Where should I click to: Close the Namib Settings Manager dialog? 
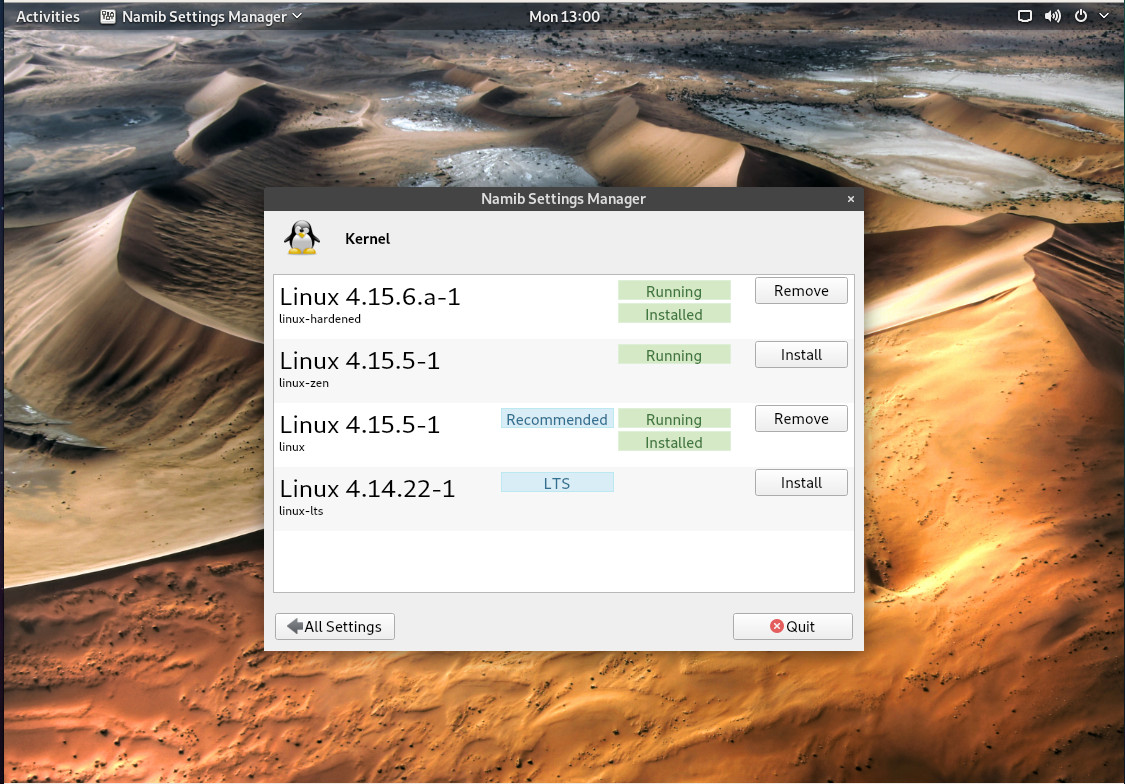(851, 199)
